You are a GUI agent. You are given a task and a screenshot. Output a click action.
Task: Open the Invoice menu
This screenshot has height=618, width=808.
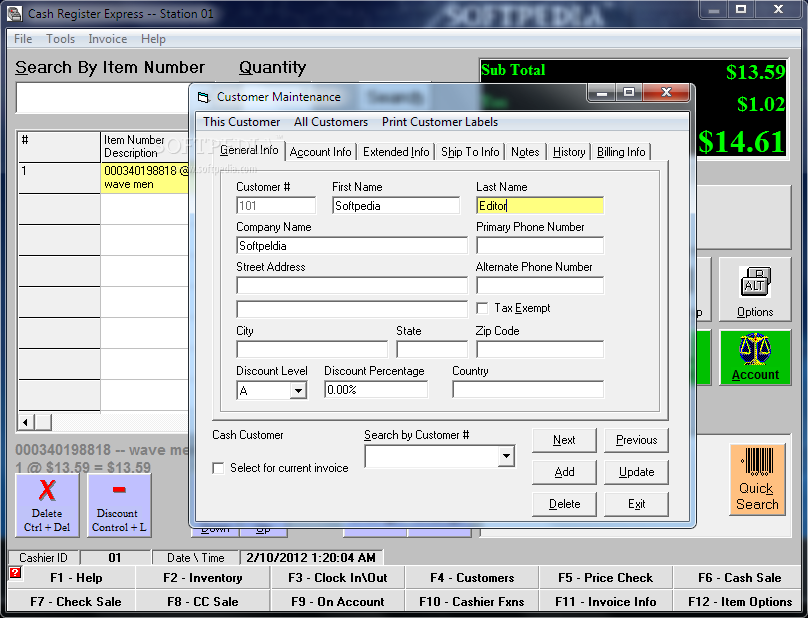point(108,39)
